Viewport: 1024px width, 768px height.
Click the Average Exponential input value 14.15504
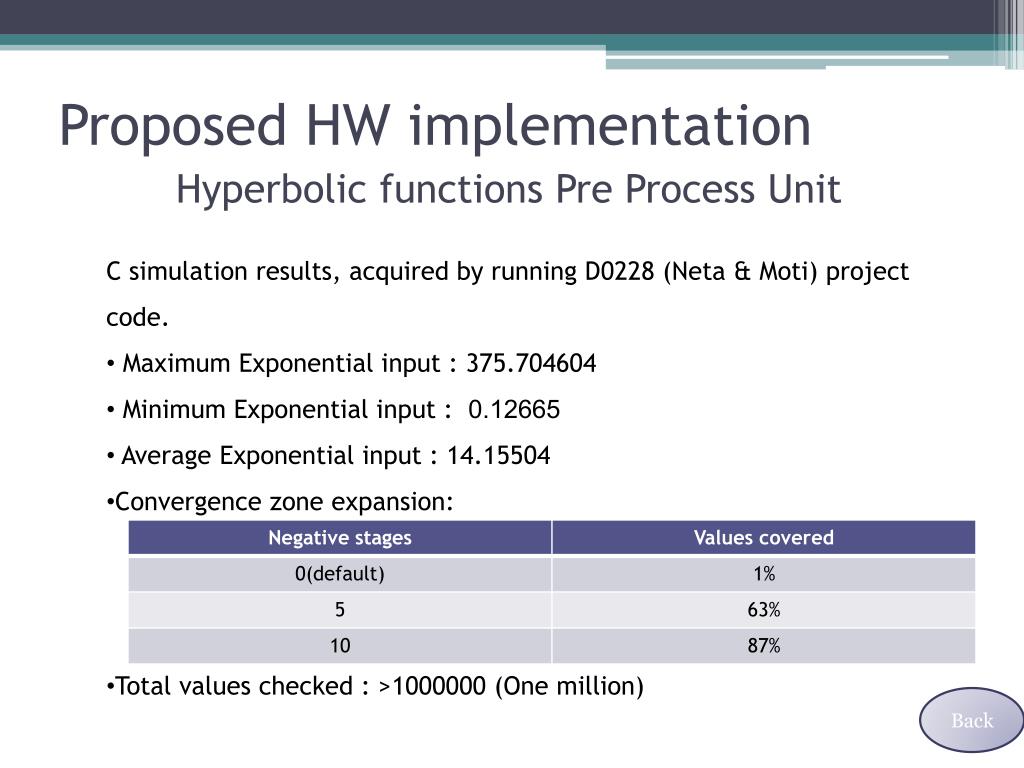coord(498,455)
